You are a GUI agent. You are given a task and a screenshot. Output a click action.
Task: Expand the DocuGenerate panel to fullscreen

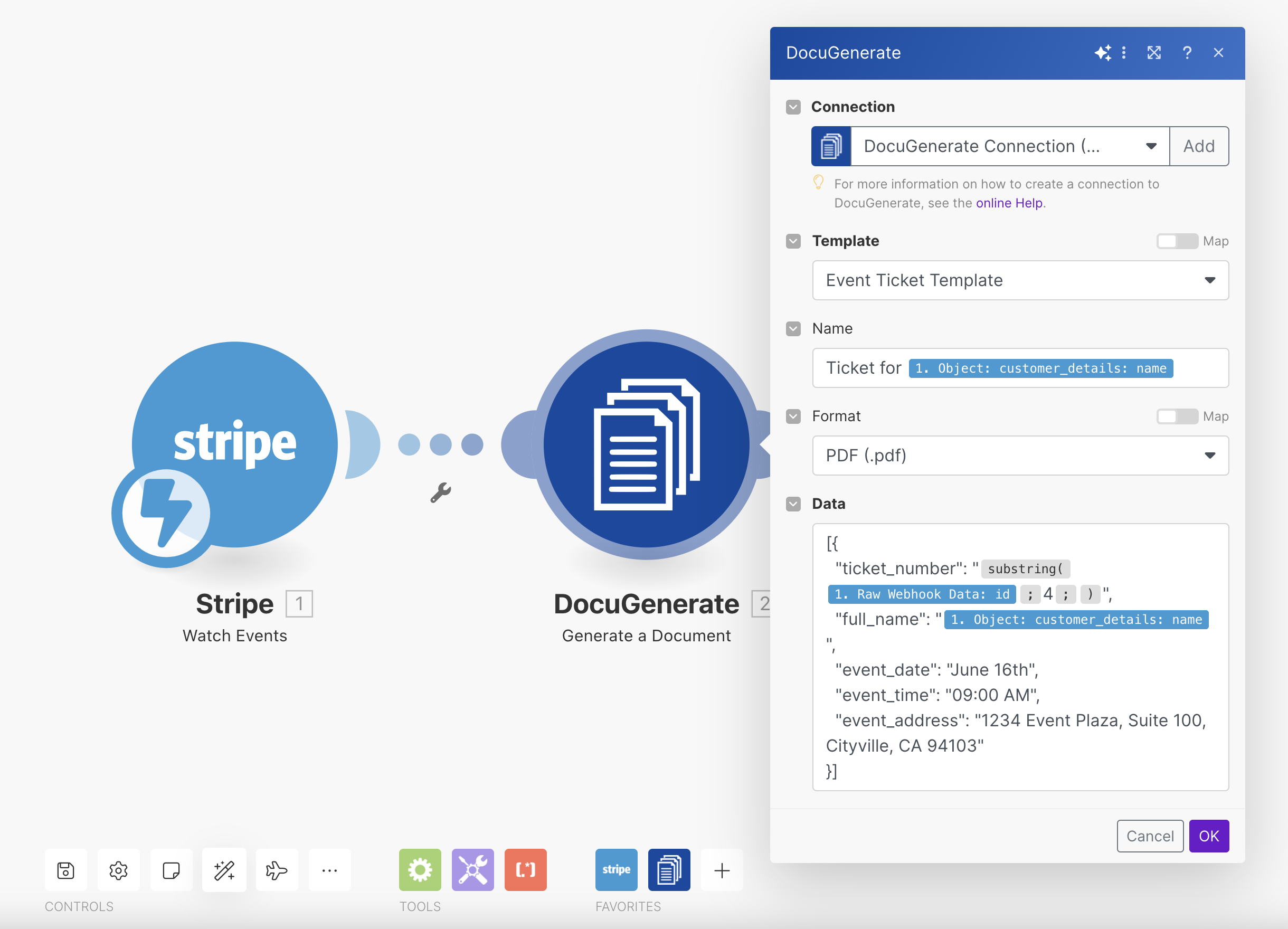[x=1154, y=53]
